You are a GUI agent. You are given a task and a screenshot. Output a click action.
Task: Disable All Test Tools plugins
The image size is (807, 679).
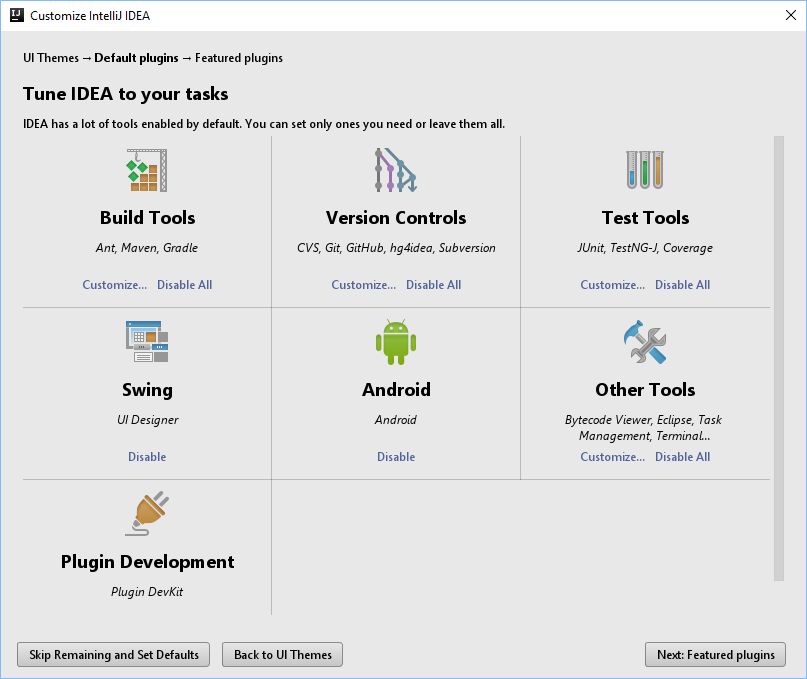click(682, 285)
